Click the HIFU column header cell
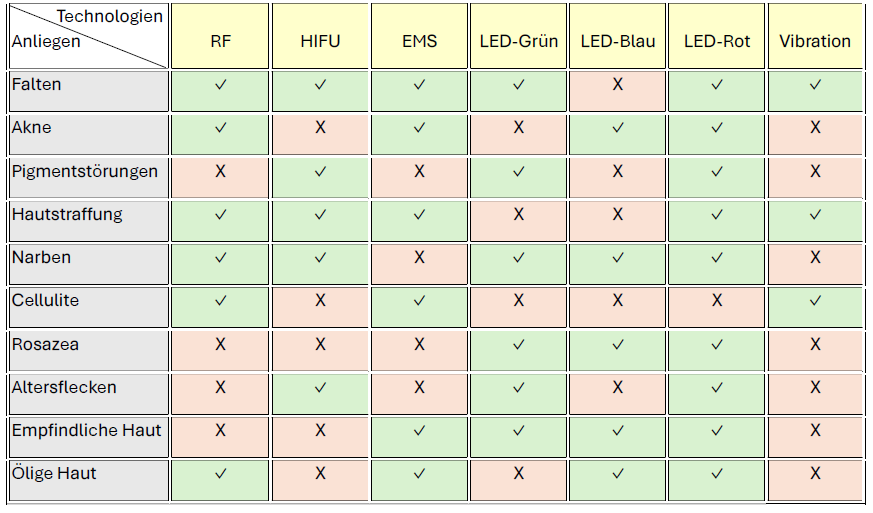This screenshot has height=513, width=873. coord(320,42)
